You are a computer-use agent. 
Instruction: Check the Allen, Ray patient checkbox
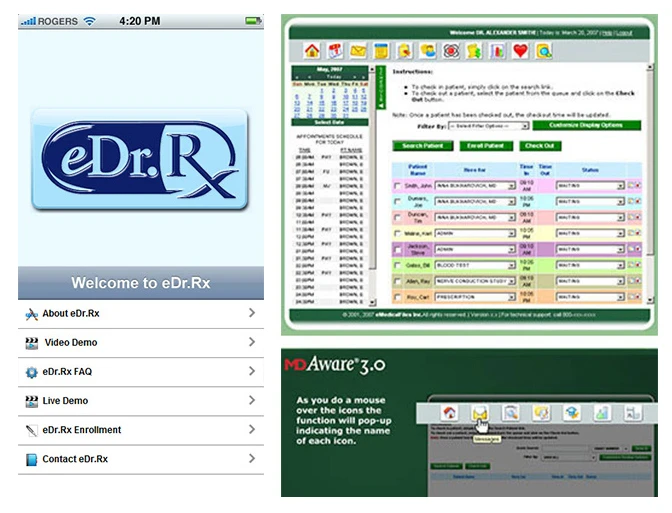click(397, 281)
